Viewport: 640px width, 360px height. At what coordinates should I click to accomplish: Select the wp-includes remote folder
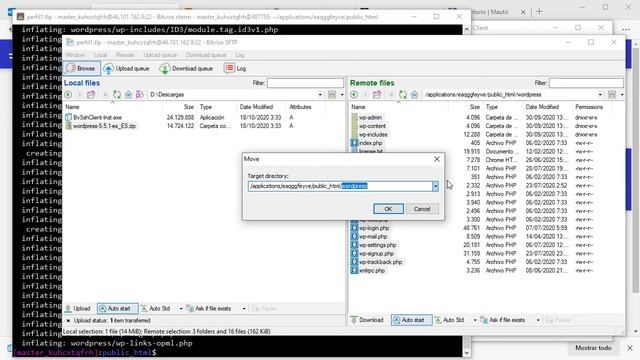coord(373,135)
